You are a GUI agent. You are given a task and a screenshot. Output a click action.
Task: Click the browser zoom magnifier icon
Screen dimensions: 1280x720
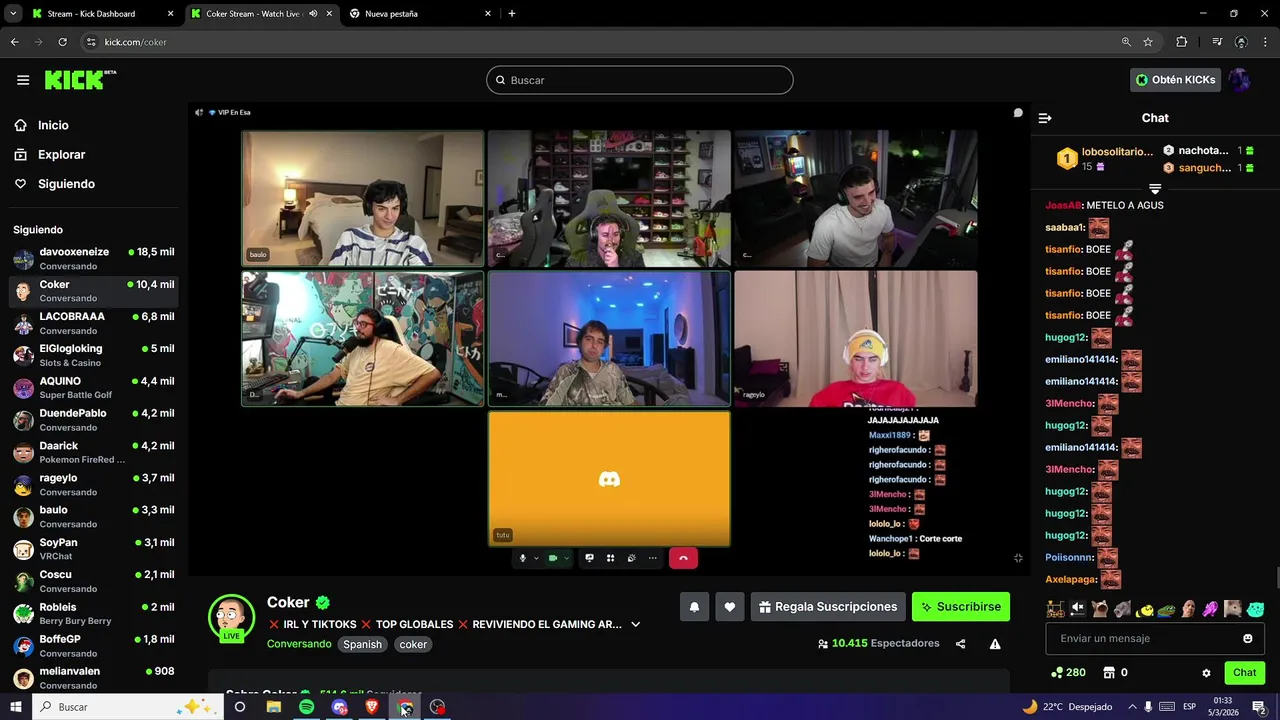(x=1126, y=42)
